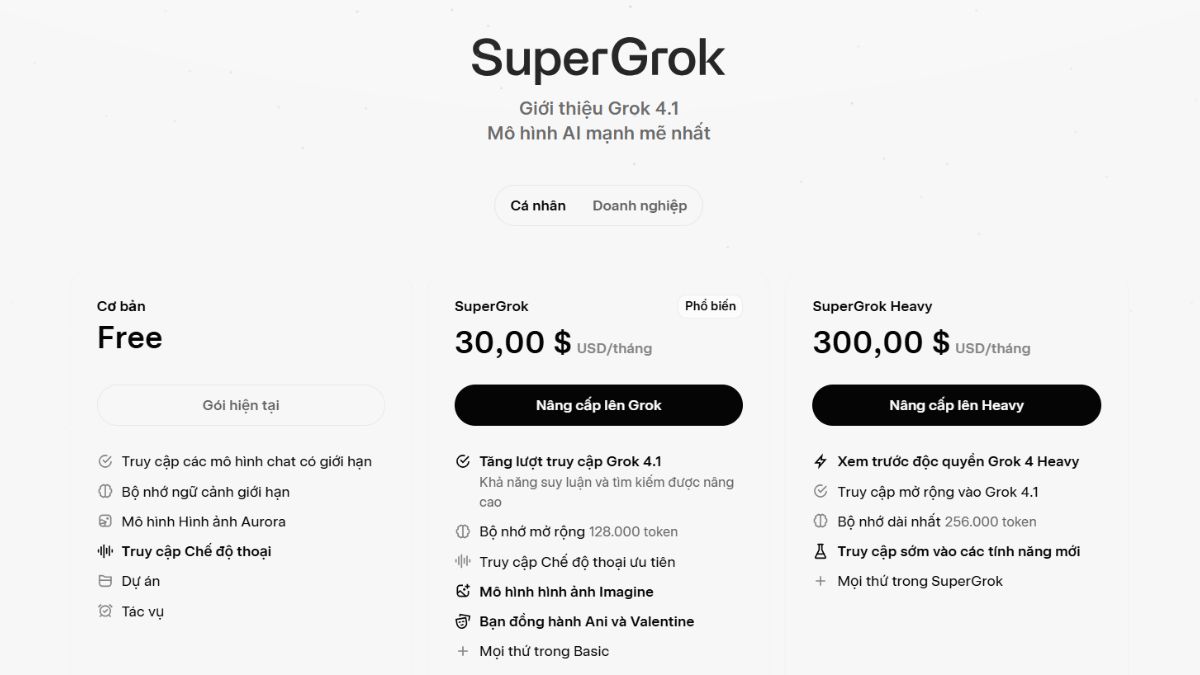Click the checkmark beside Tăng lượt truy cập Grok 4.1
This screenshot has width=1200, height=675.
462,461
